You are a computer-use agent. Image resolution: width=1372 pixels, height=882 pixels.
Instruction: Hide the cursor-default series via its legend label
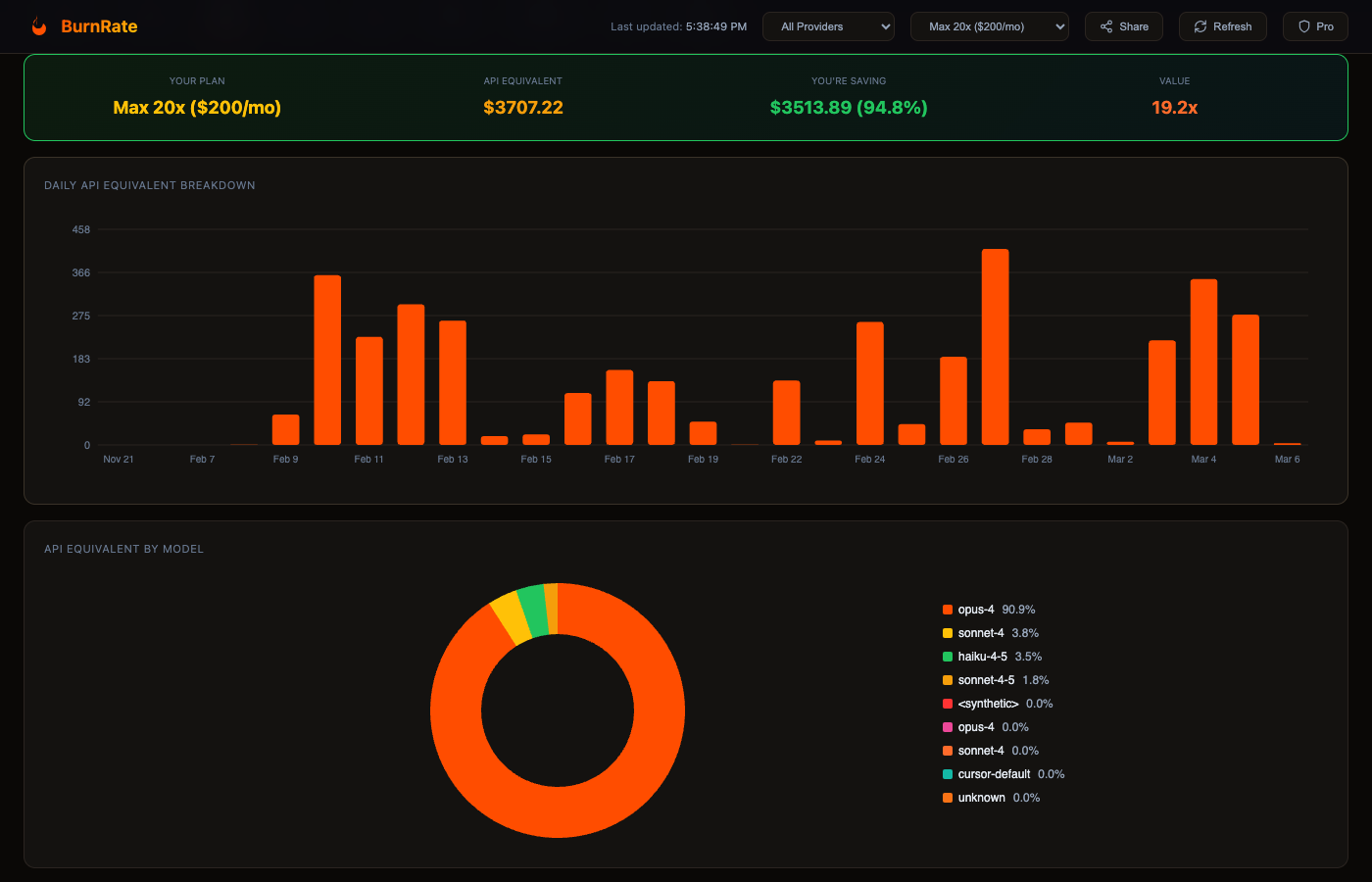(x=994, y=774)
